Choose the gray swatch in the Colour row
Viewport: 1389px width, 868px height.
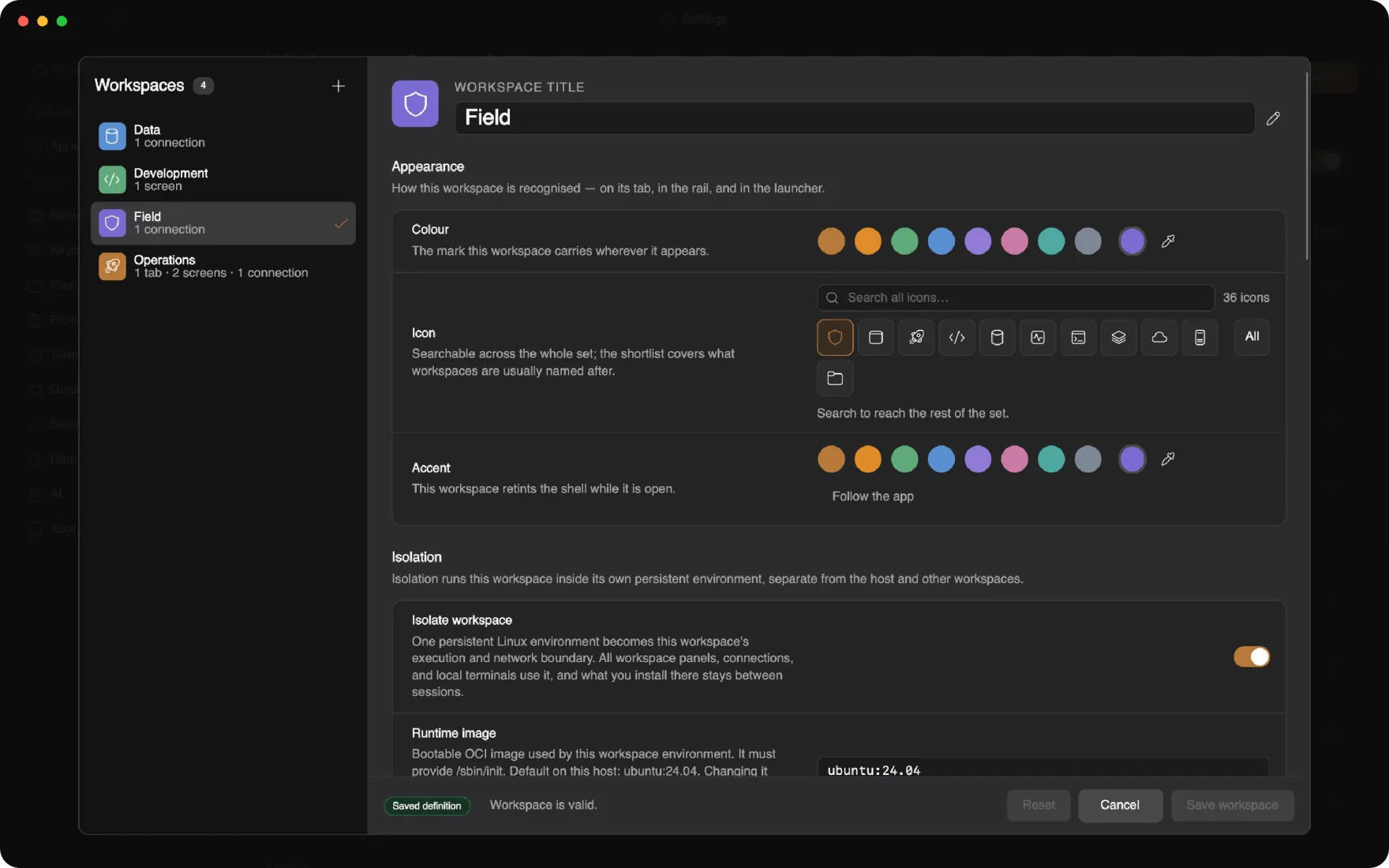point(1088,241)
